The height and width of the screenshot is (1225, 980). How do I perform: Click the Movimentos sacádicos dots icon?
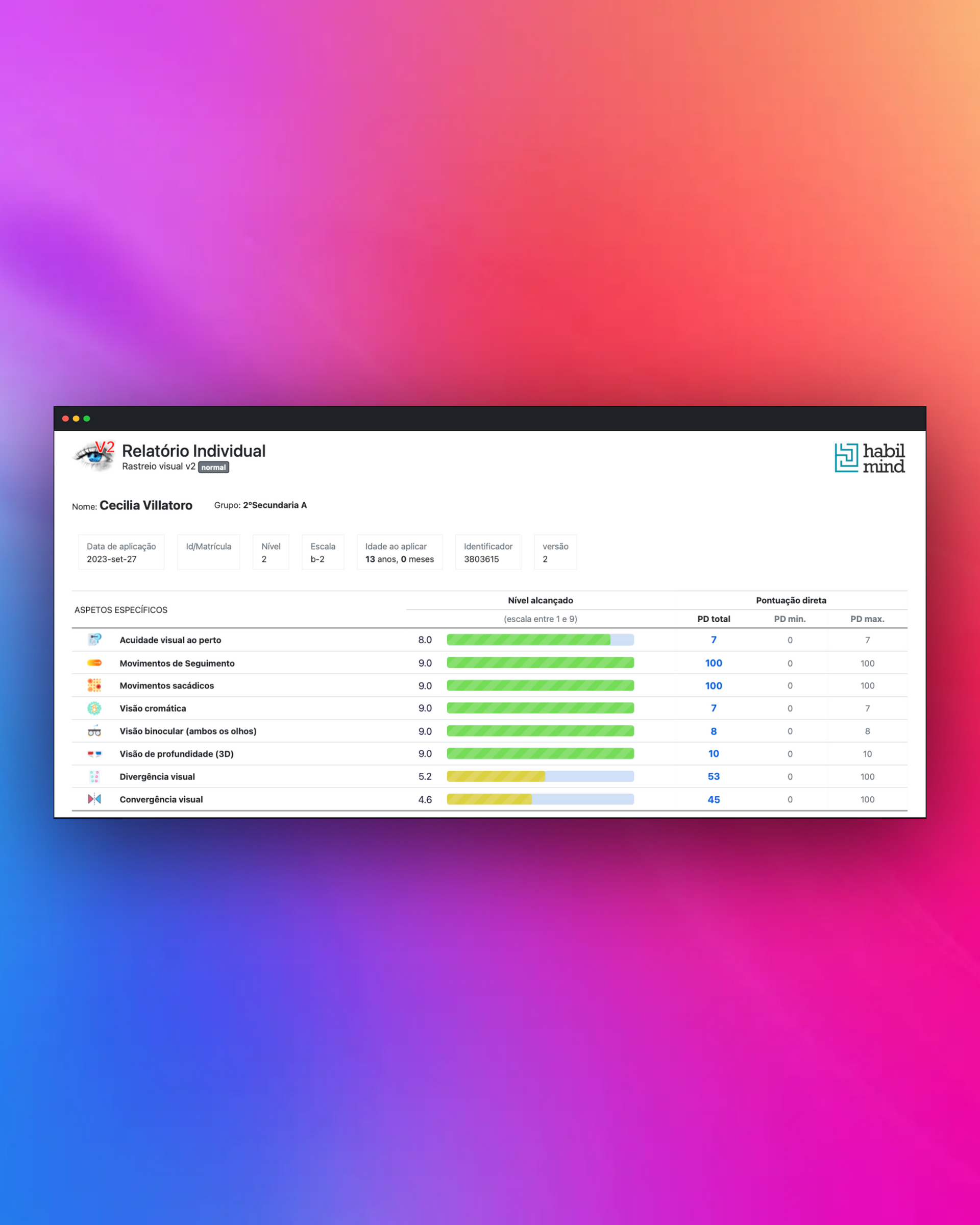pyautogui.click(x=94, y=685)
